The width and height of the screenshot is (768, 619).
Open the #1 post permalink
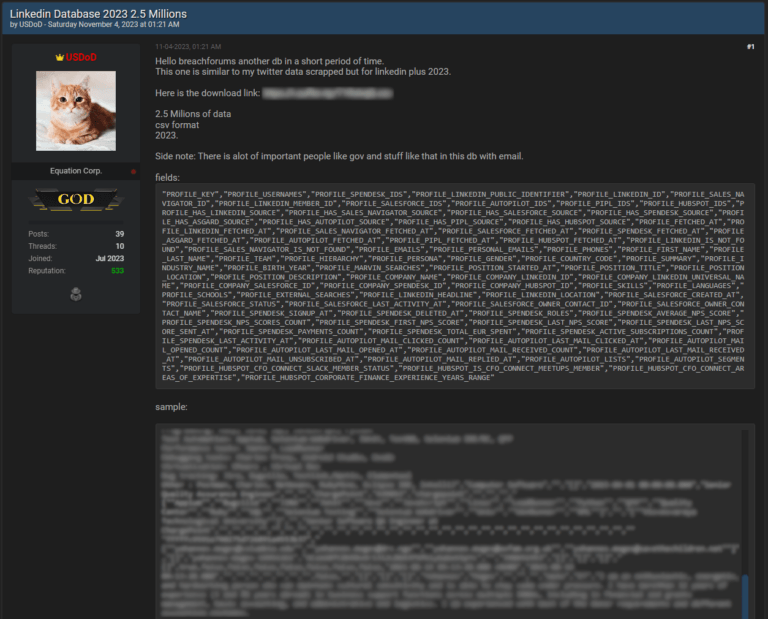coord(750,47)
